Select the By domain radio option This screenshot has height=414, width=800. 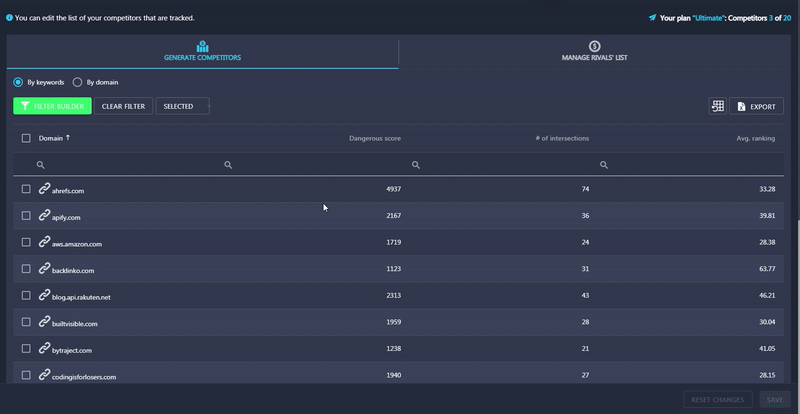tap(78, 82)
